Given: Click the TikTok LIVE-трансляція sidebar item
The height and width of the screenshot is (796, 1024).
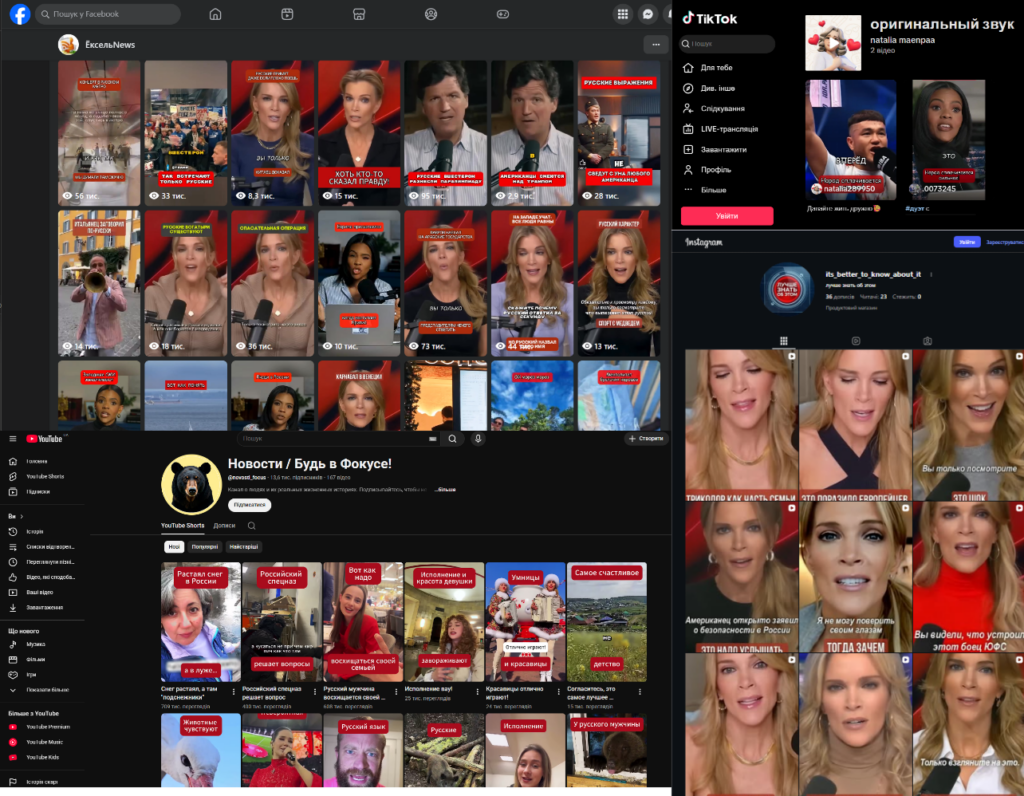Looking at the screenshot, I should coord(728,129).
